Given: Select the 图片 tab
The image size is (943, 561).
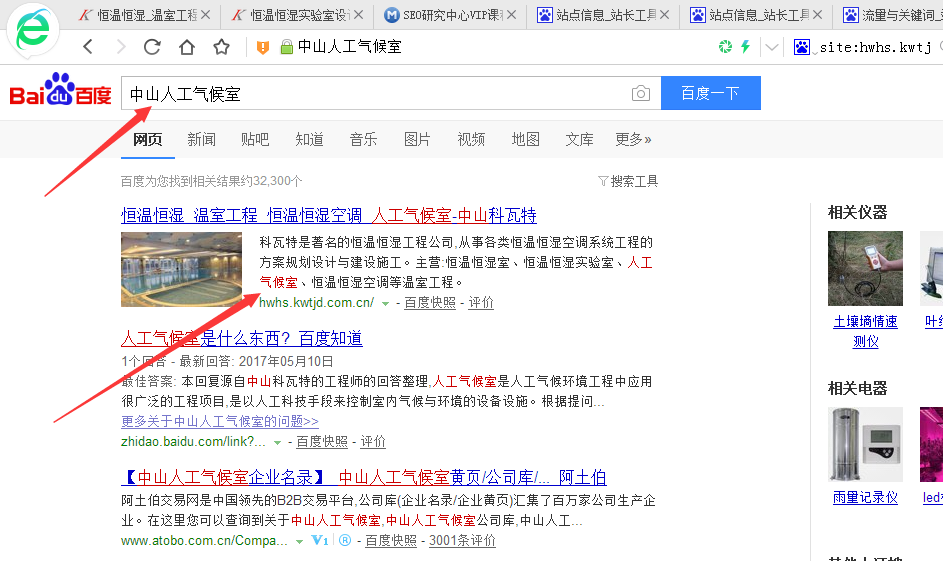Looking at the screenshot, I should coord(417,139).
